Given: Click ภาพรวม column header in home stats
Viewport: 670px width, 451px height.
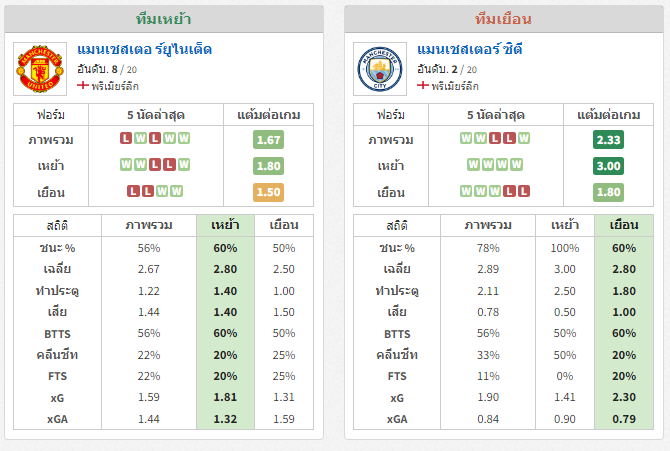Looking at the screenshot, I should (149, 225).
